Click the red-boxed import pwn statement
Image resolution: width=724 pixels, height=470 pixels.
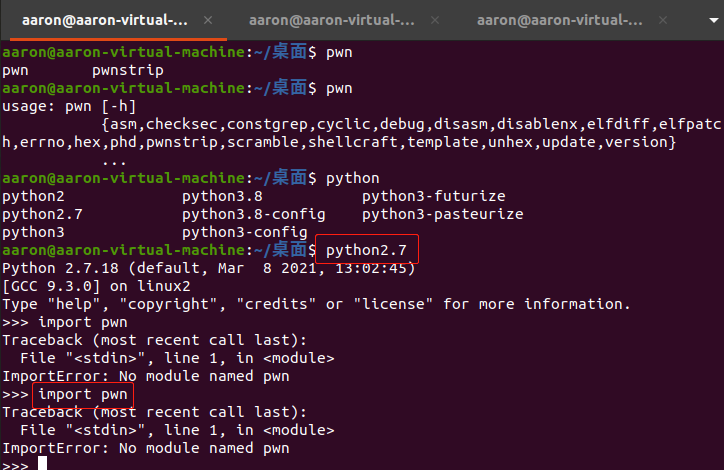[x=83, y=394]
